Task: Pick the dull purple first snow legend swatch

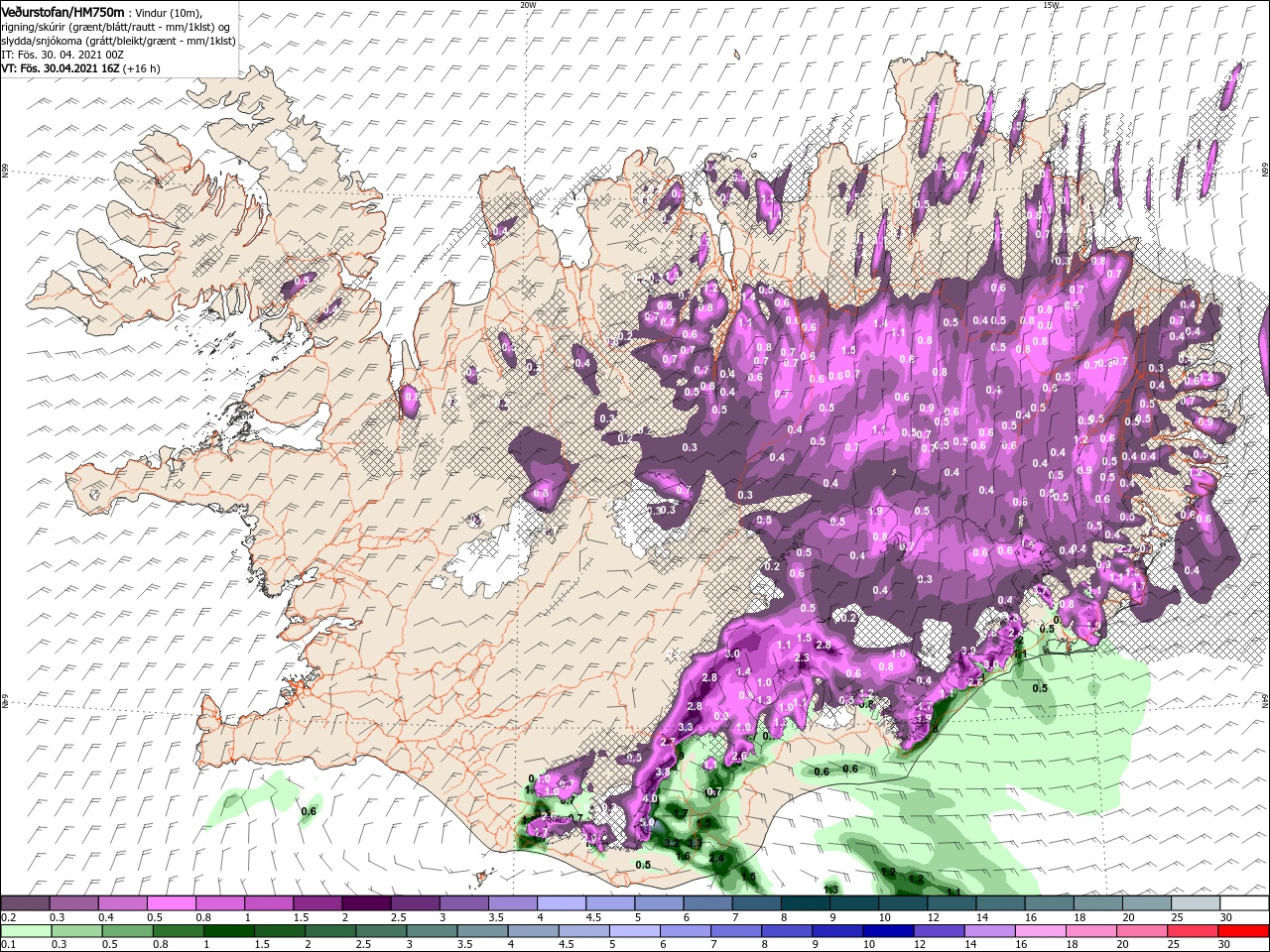Action: click(x=26, y=904)
